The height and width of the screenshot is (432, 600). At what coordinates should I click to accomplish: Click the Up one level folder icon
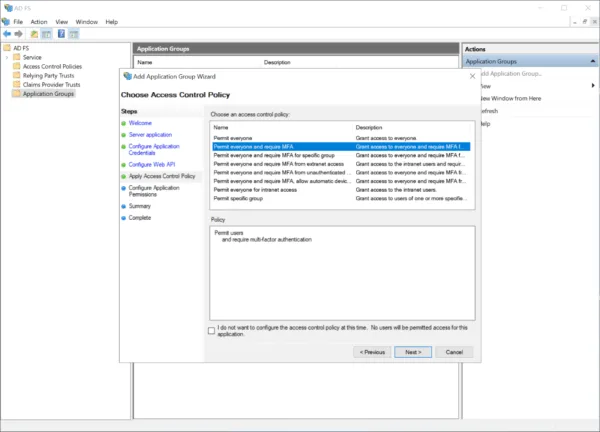tap(34, 34)
